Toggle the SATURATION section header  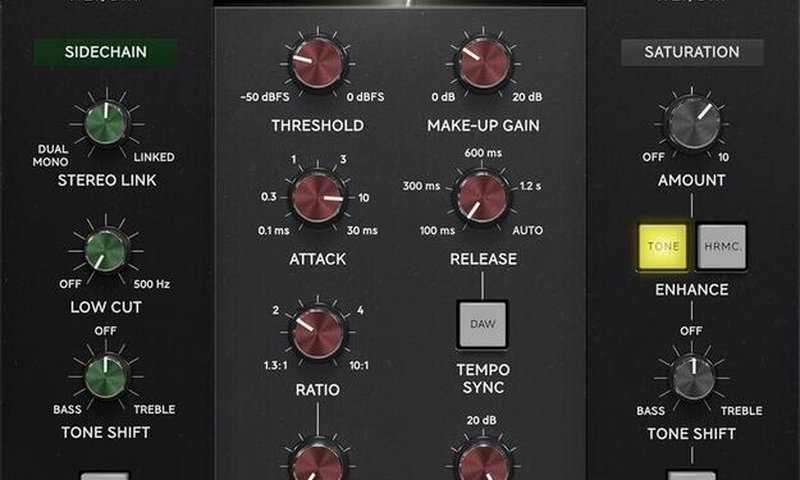pos(692,52)
